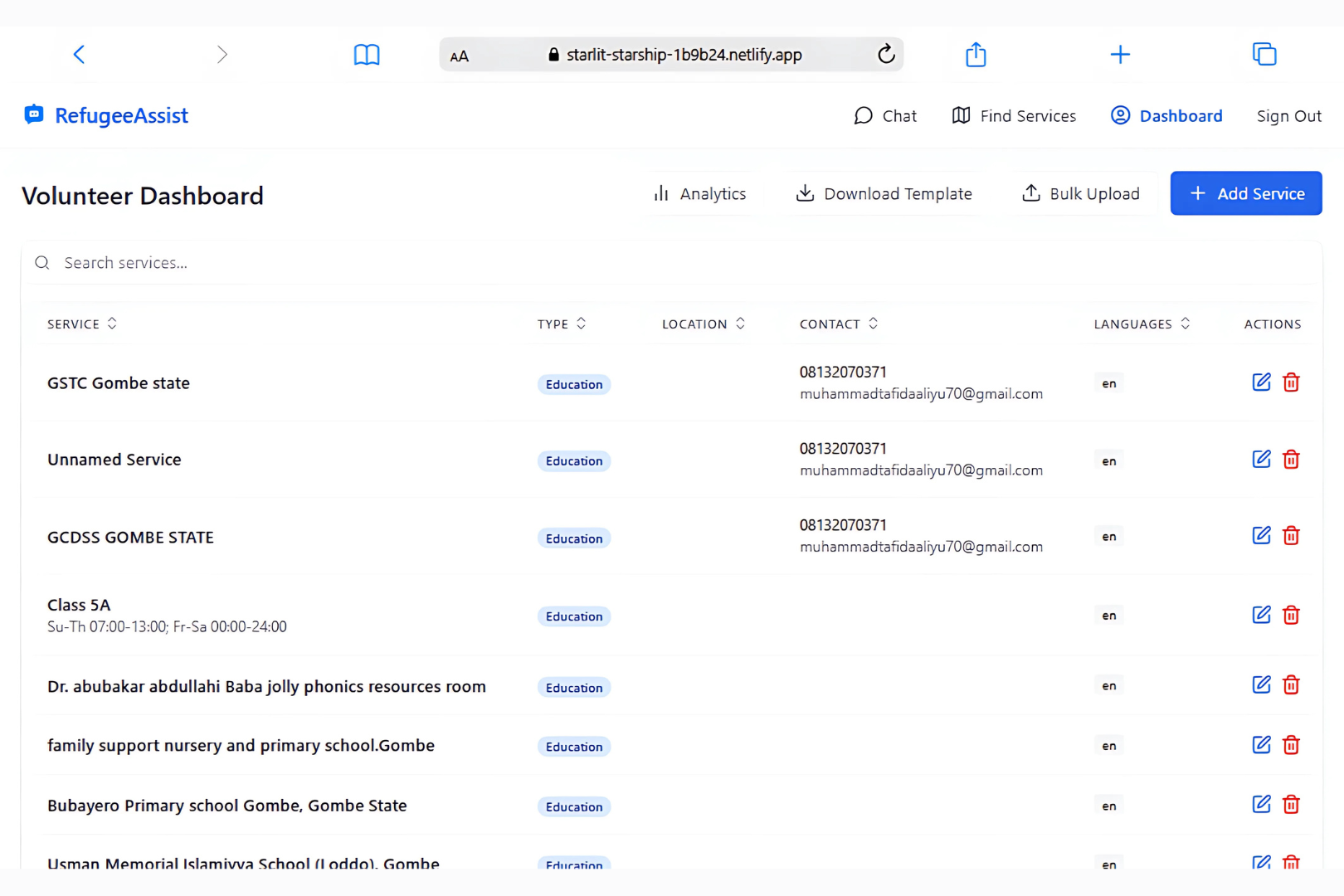This screenshot has width=1344, height=896.
Task: Click Download Template button
Action: tap(884, 193)
